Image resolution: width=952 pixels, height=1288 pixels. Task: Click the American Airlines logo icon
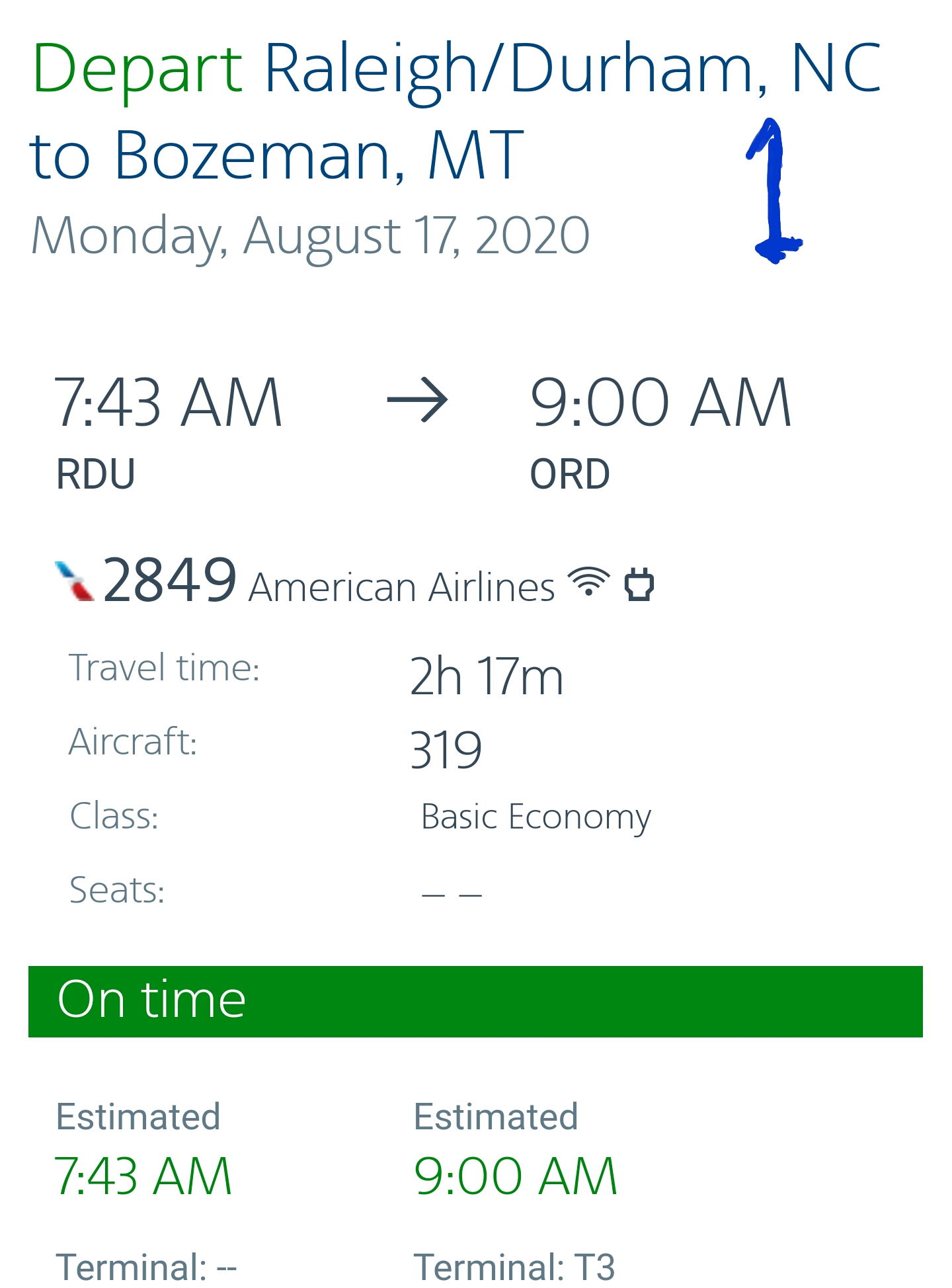[x=74, y=581]
